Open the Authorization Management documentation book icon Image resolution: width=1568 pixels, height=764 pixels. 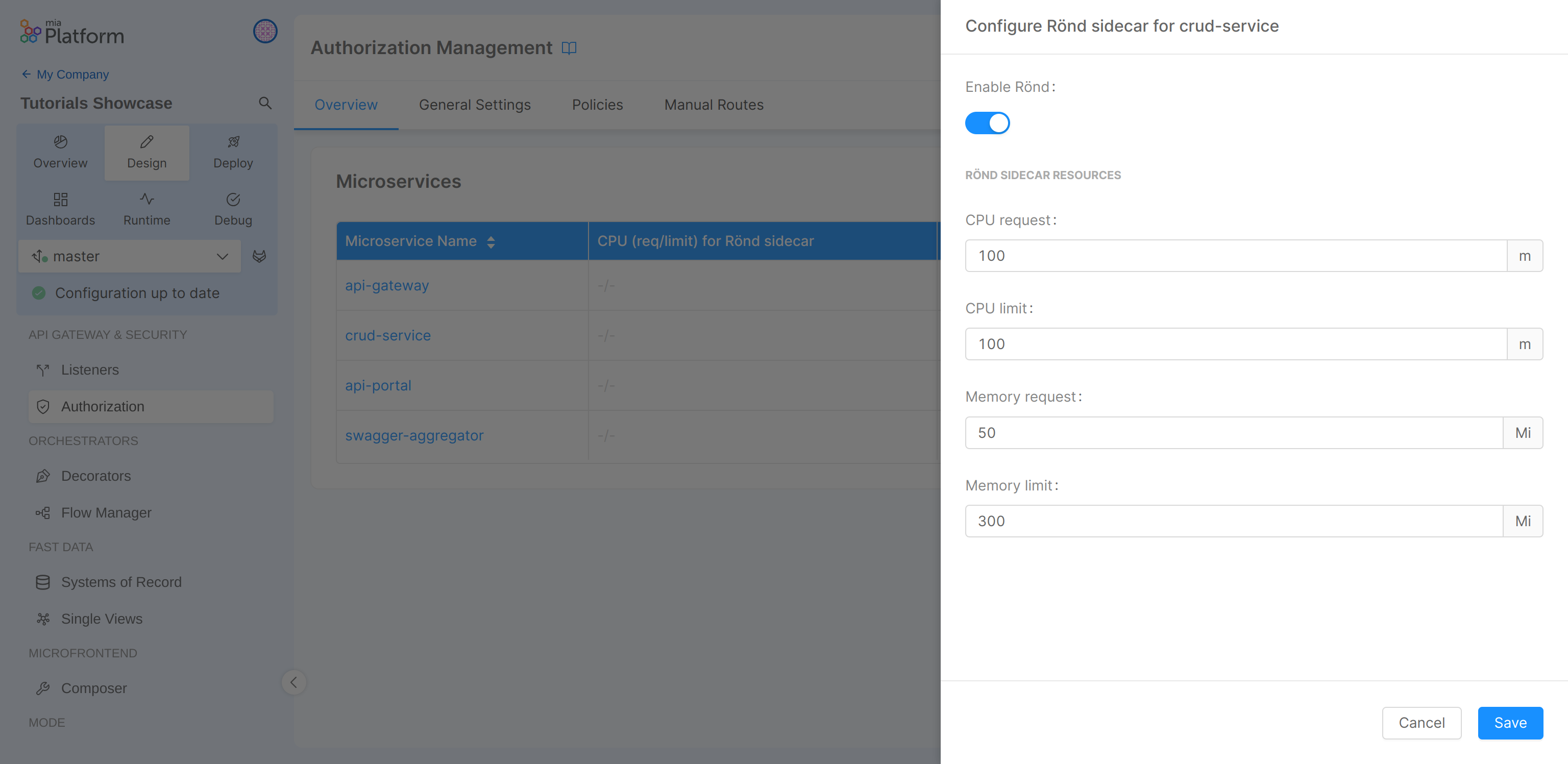[569, 47]
